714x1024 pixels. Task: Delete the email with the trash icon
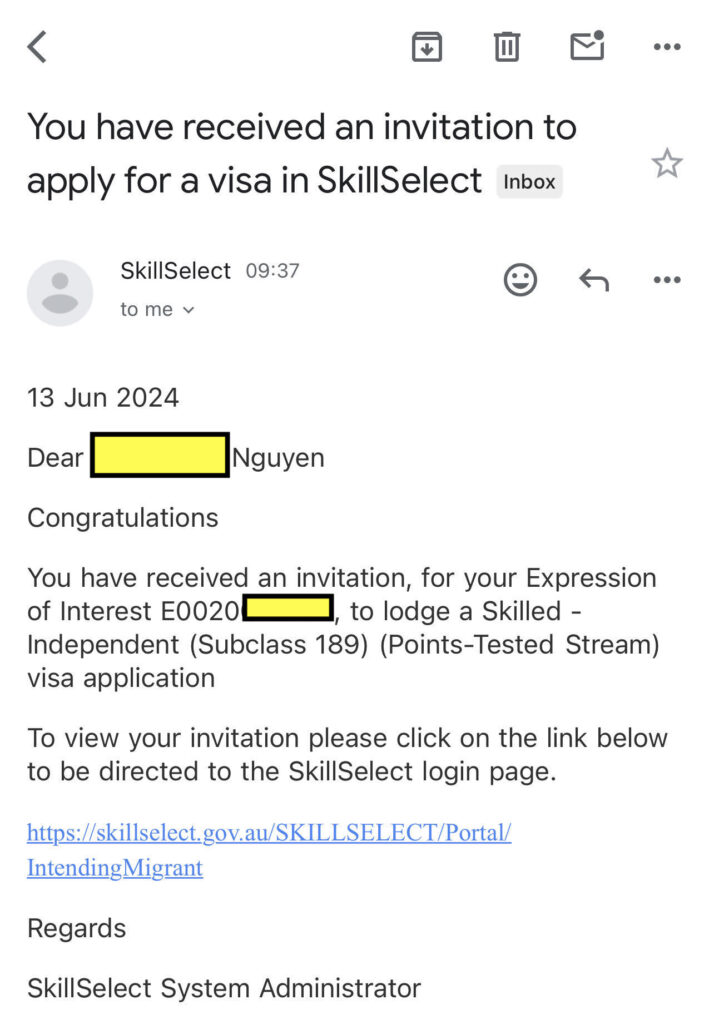[507, 46]
